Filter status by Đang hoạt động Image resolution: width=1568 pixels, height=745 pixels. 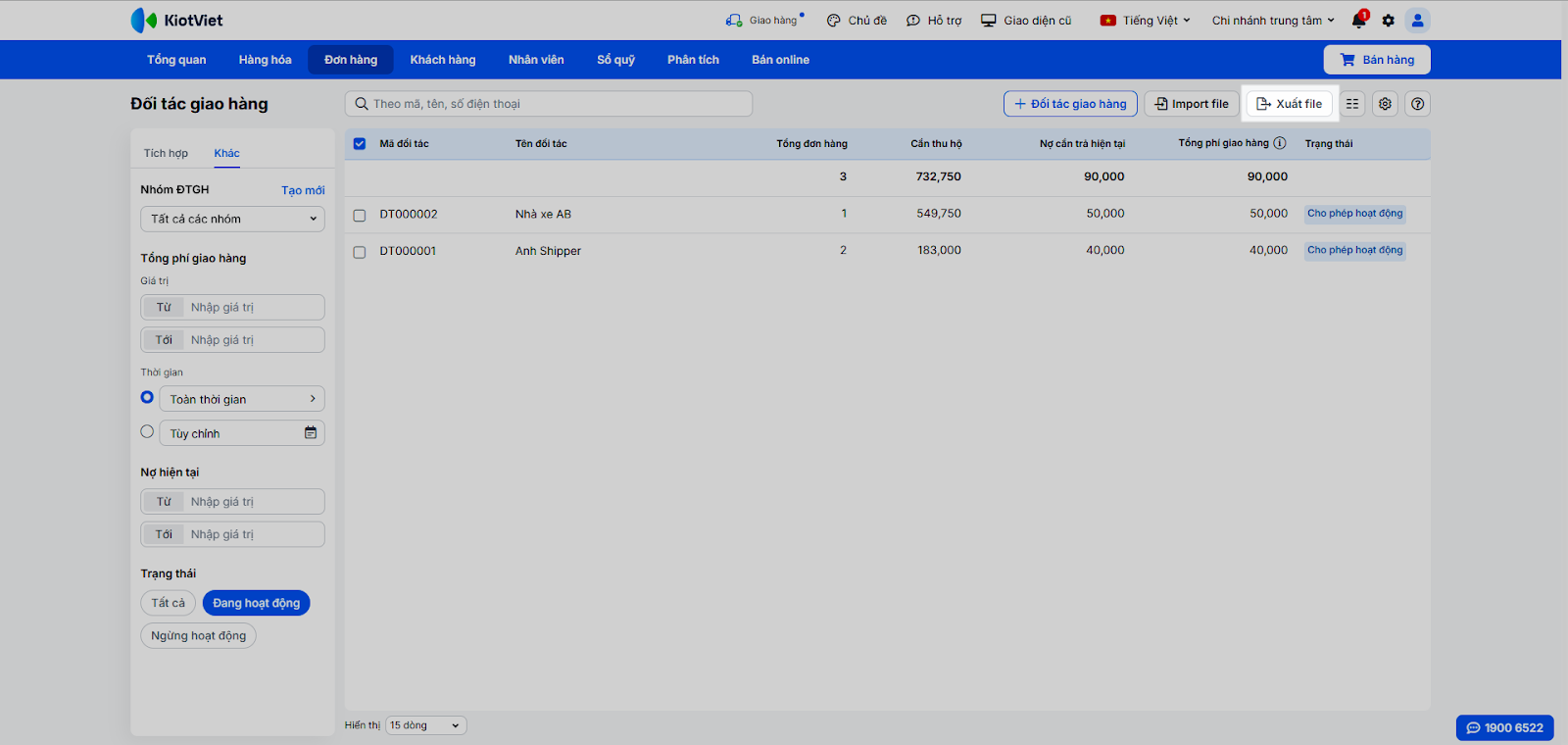tap(257, 603)
